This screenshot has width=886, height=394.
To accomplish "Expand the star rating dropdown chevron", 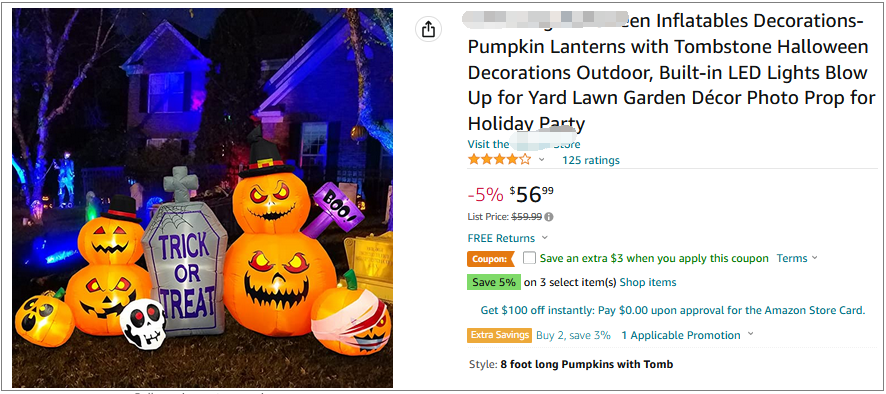I will [541, 160].
